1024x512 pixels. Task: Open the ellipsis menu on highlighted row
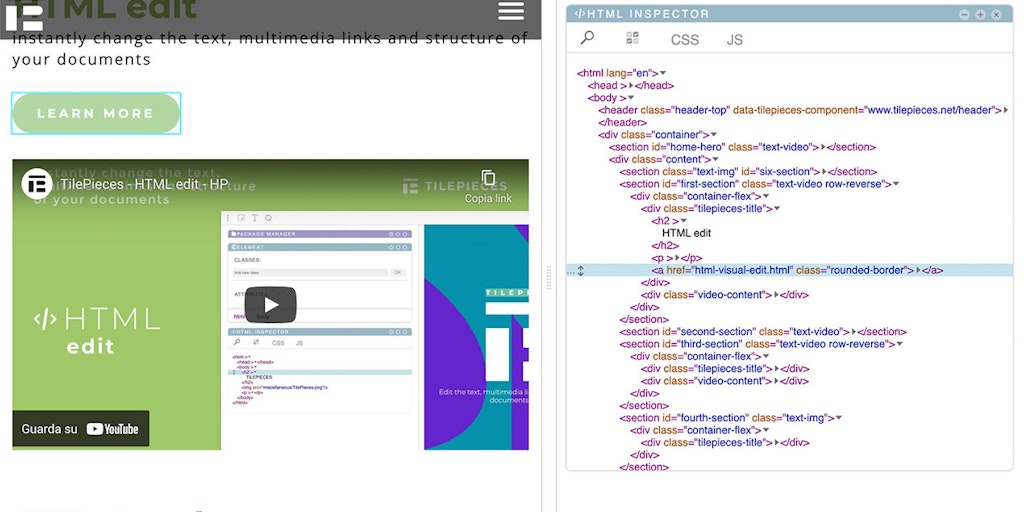(x=571, y=271)
